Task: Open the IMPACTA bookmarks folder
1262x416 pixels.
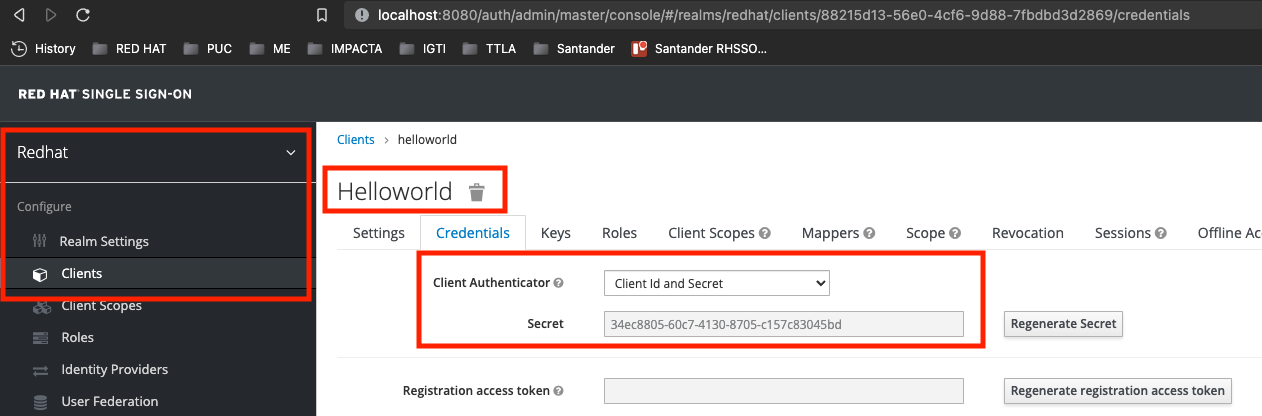Action: tap(345, 48)
